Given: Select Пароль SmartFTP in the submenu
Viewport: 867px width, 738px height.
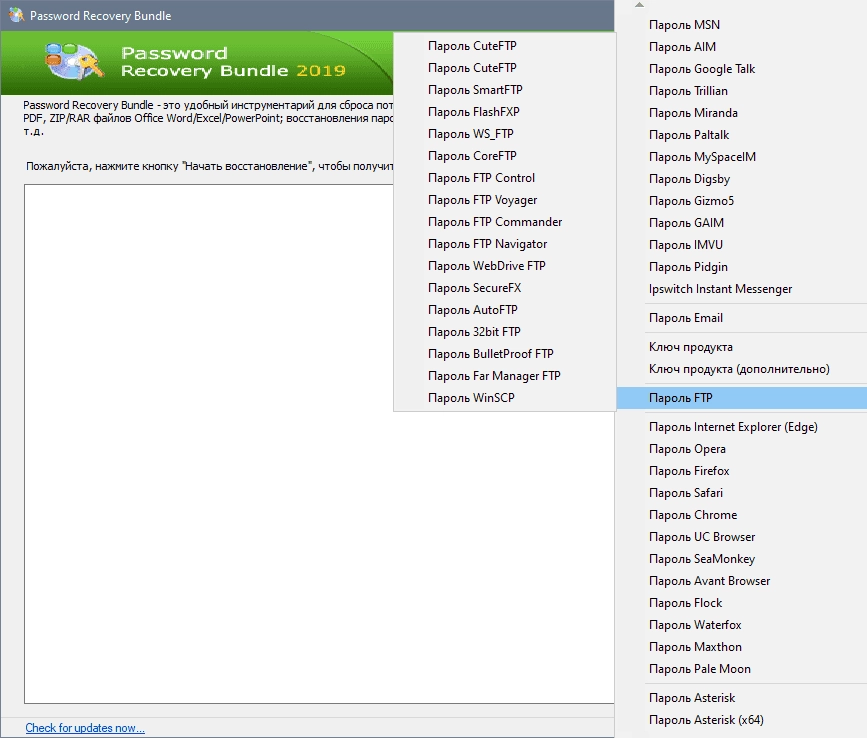Looking at the screenshot, I should [505, 90].
